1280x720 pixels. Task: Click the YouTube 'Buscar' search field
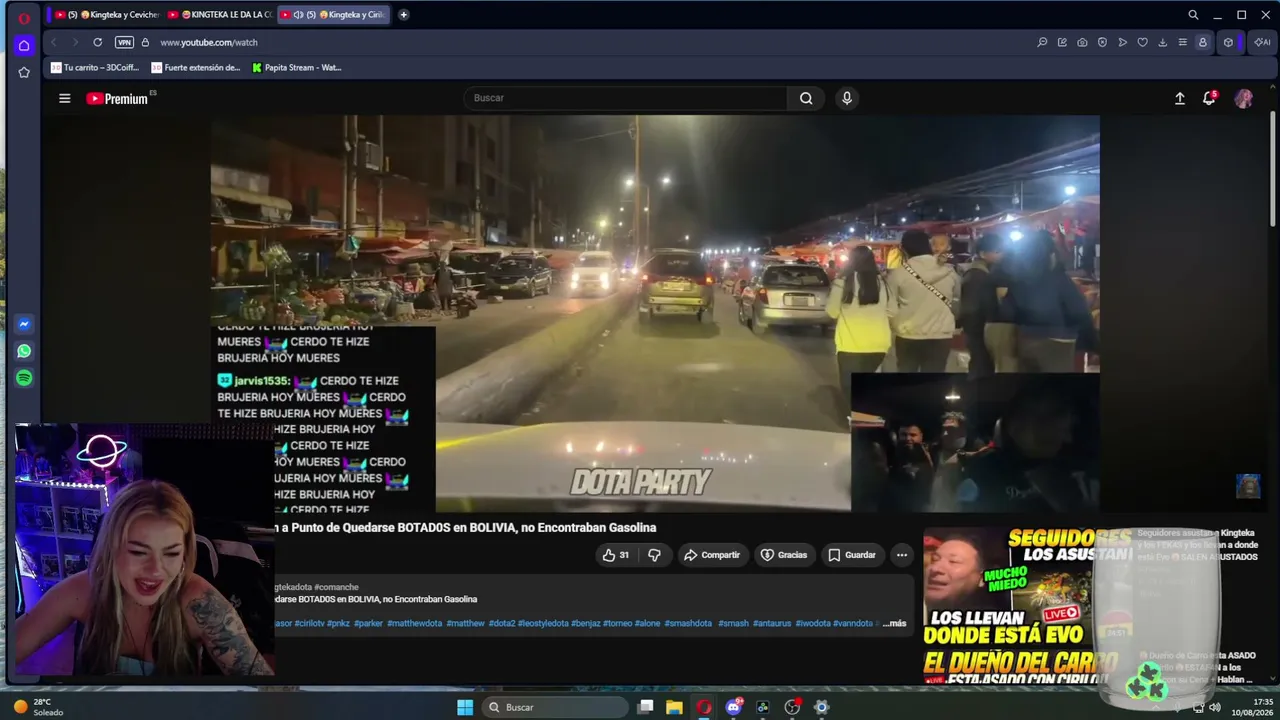coord(626,98)
